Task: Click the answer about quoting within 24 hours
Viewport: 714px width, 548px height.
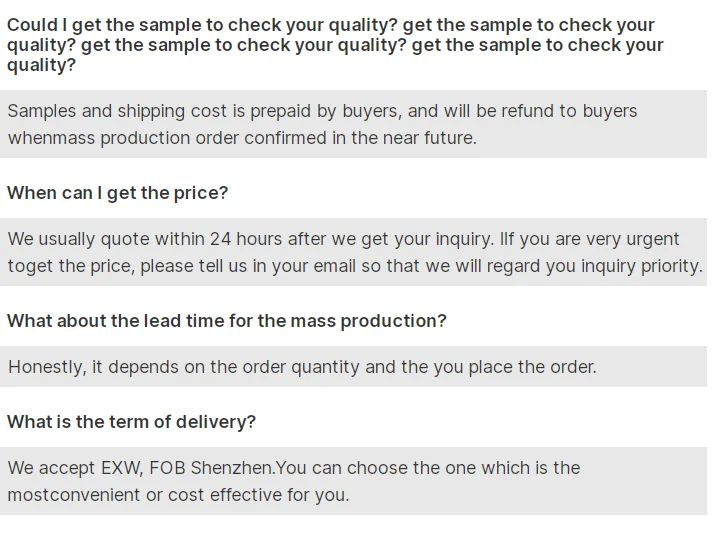Action: click(x=354, y=252)
